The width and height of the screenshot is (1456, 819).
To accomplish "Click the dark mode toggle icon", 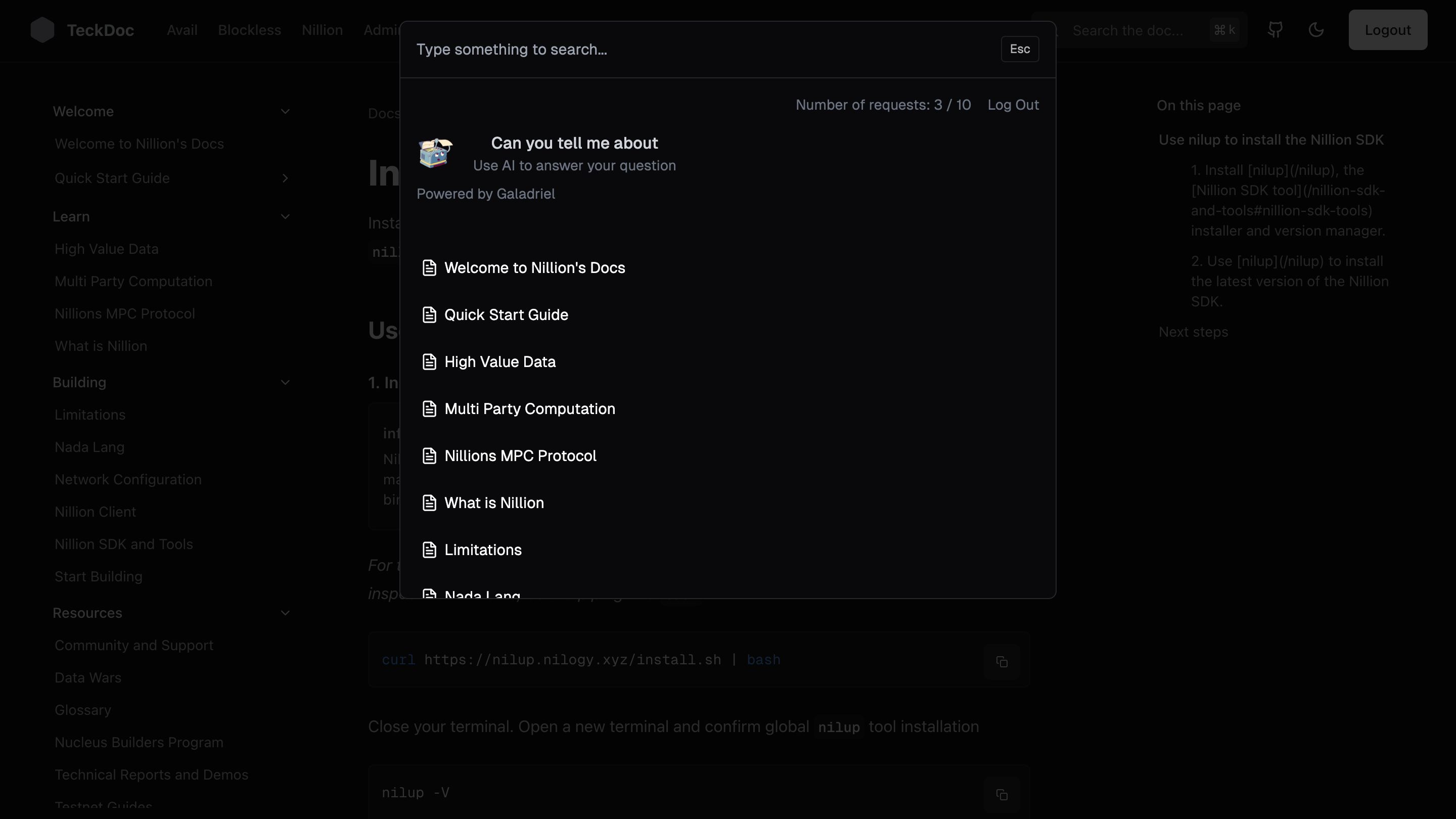I will [x=1316, y=29].
